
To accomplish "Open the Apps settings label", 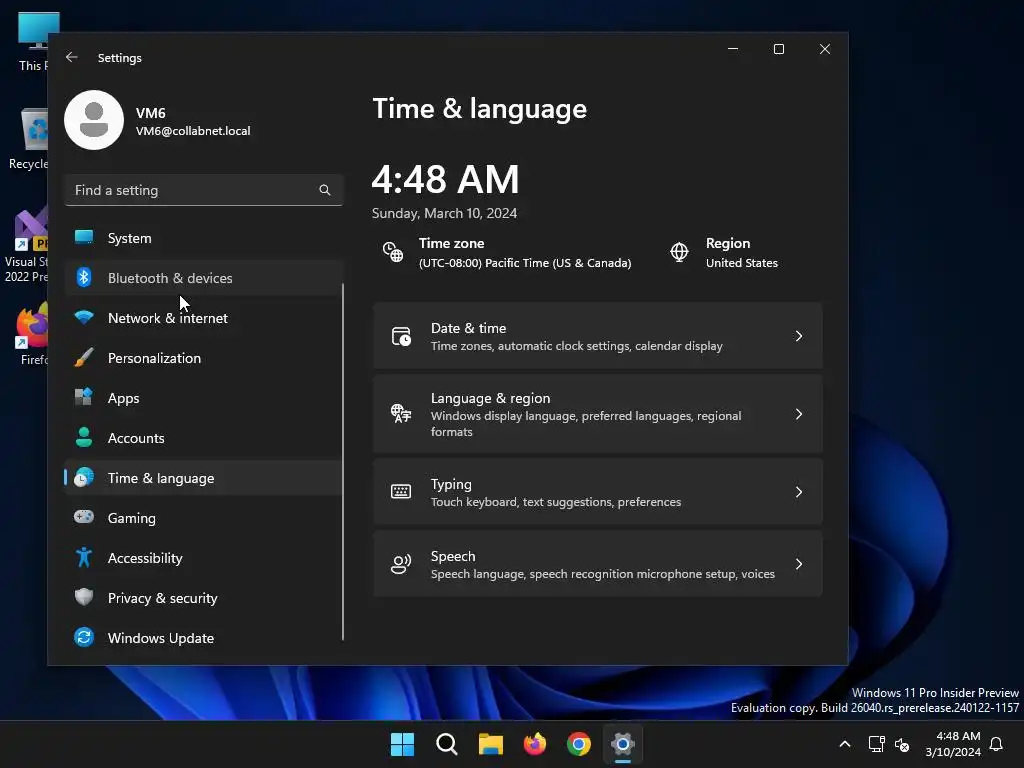I will tap(123, 398).
